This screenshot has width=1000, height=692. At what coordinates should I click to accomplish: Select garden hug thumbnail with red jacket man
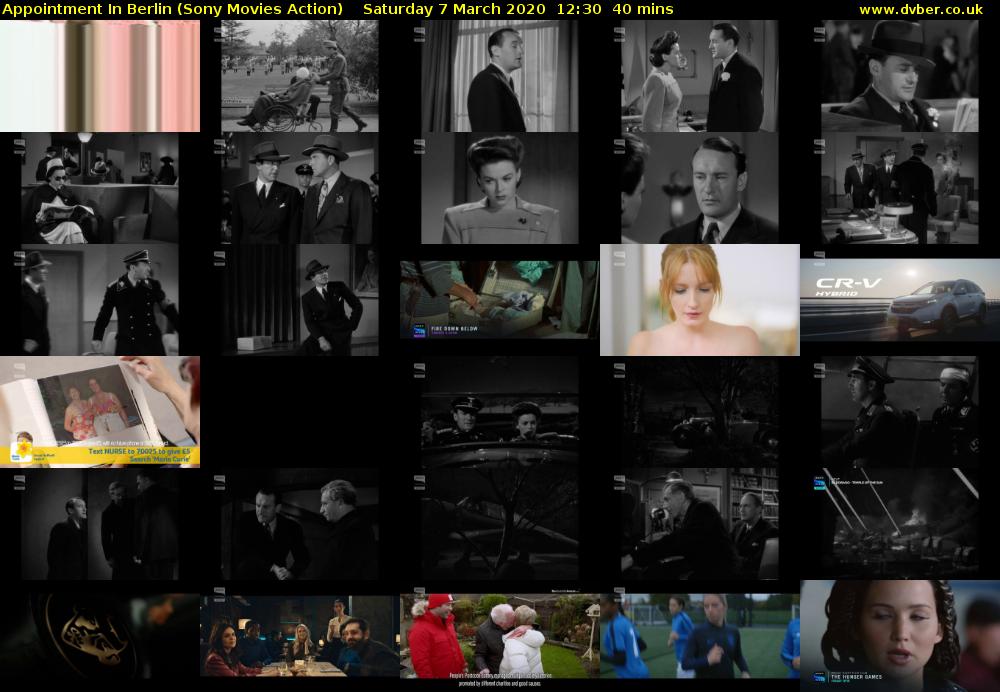tap(499, 636)
